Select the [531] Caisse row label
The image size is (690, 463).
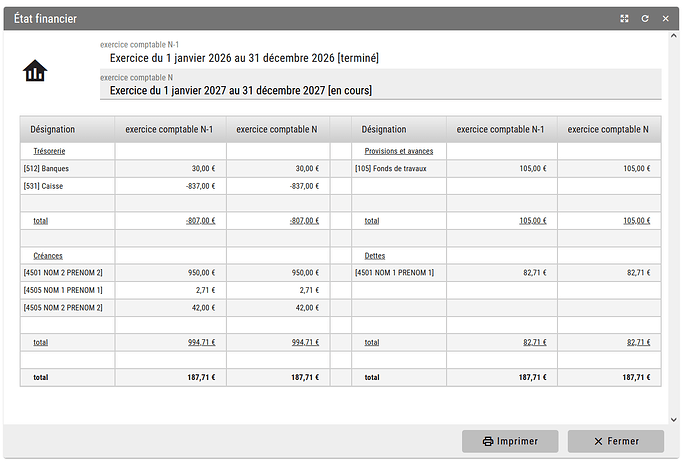click(x=43, y=186)
